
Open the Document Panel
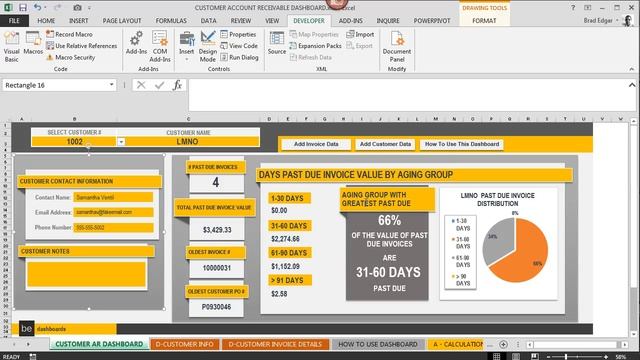click(x=397, y=47)
